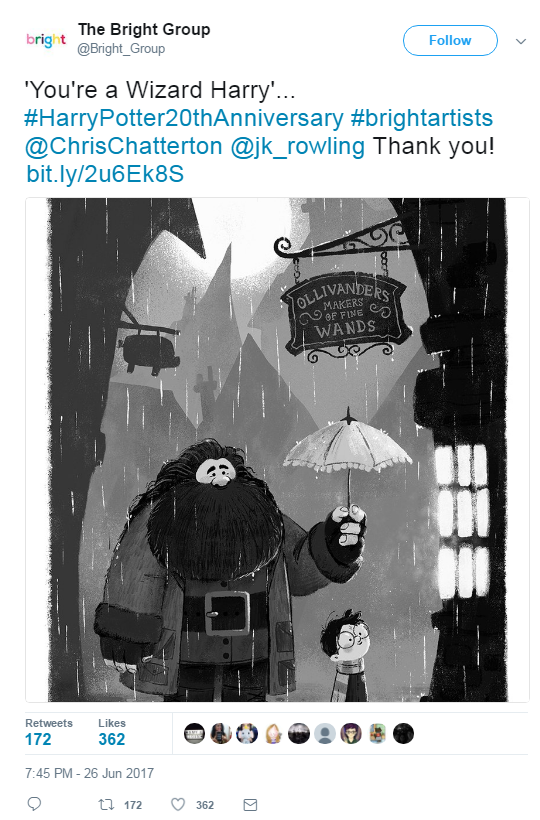Retweet using the arrows icon
This screenshot has height=820, width=540.
pyautogui.click(x=106, y=804)
